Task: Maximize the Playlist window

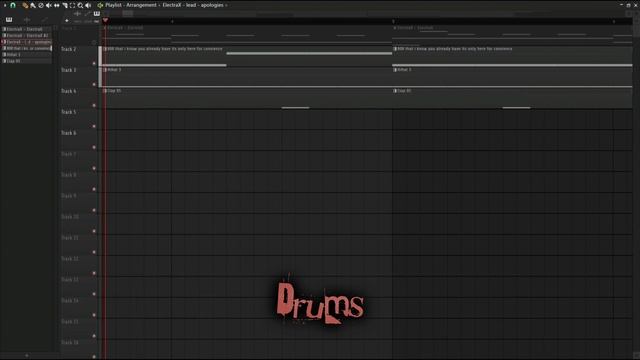Action: point(629,5)
